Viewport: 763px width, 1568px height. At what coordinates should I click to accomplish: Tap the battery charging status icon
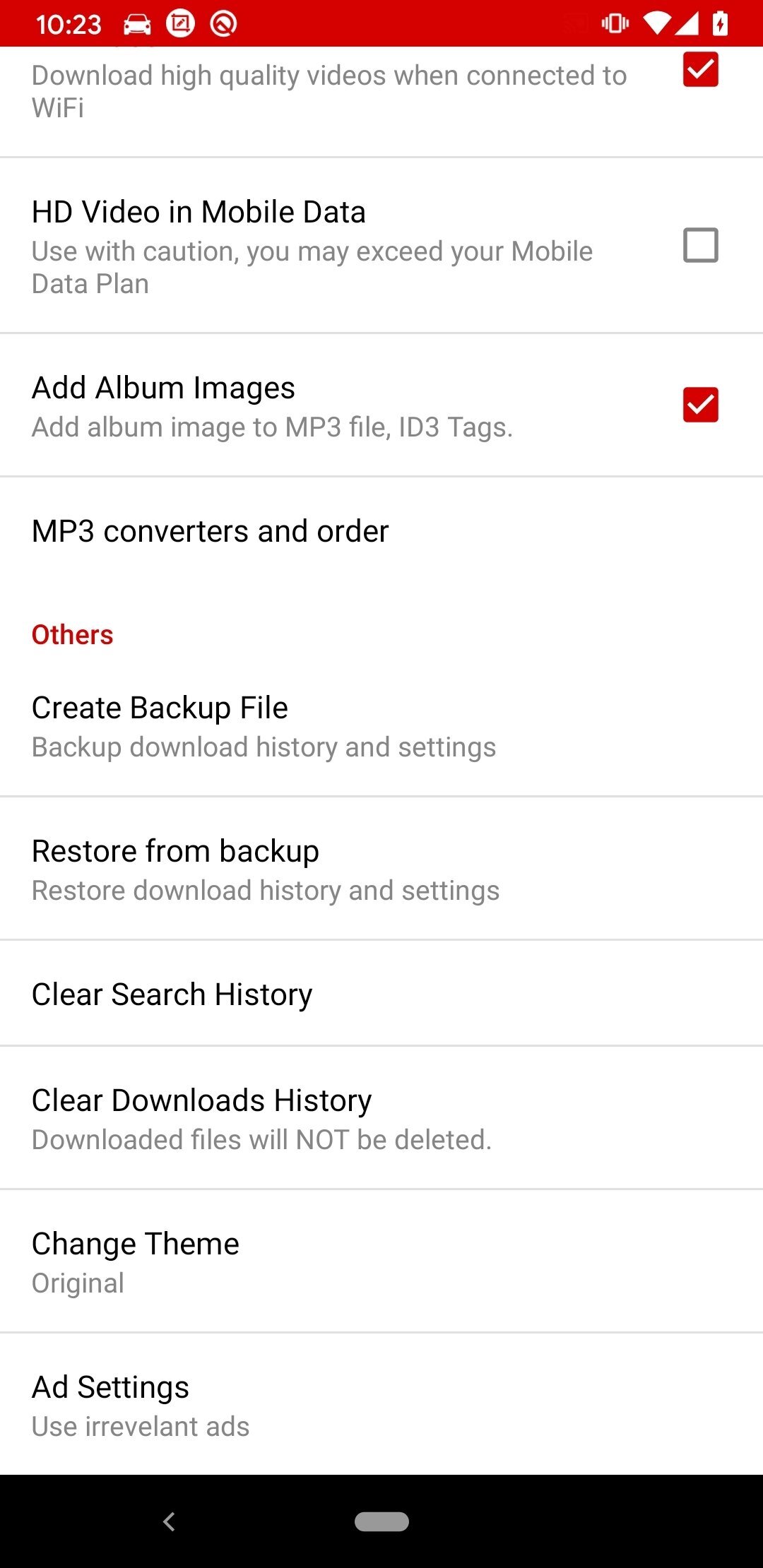tap(720, 24)
